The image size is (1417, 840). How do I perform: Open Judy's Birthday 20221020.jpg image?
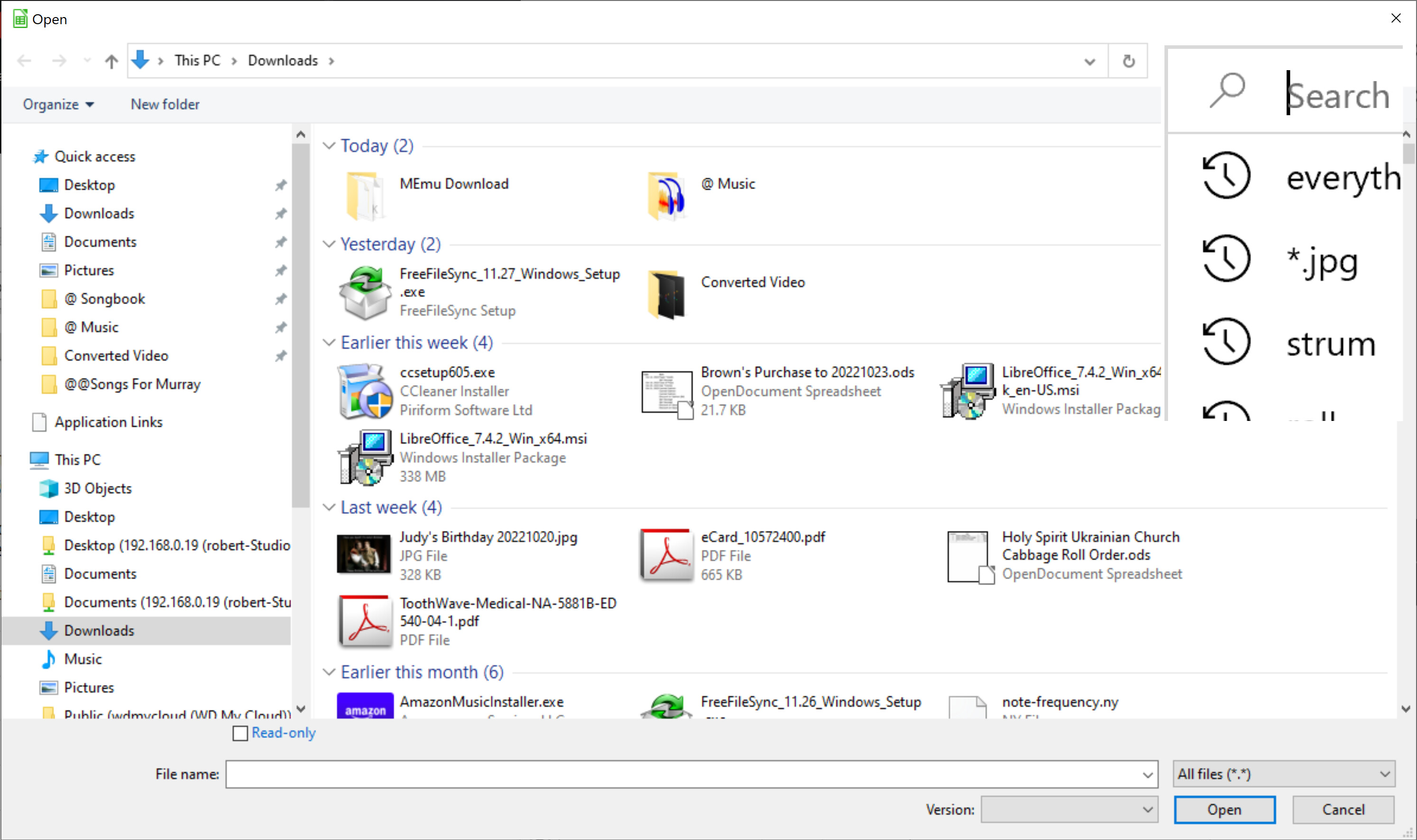[488, 537]
